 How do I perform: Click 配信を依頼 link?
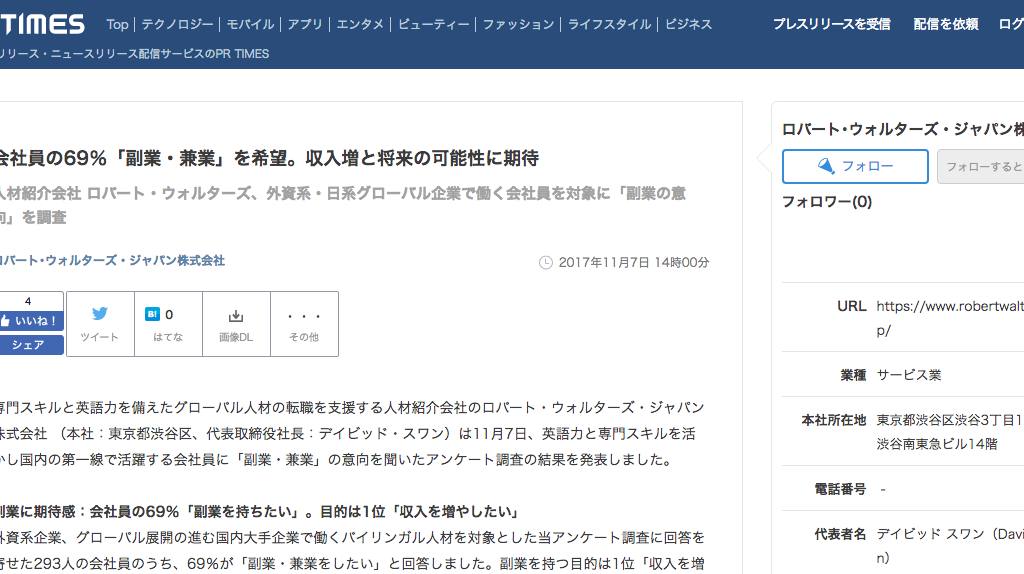click(946, 24)
